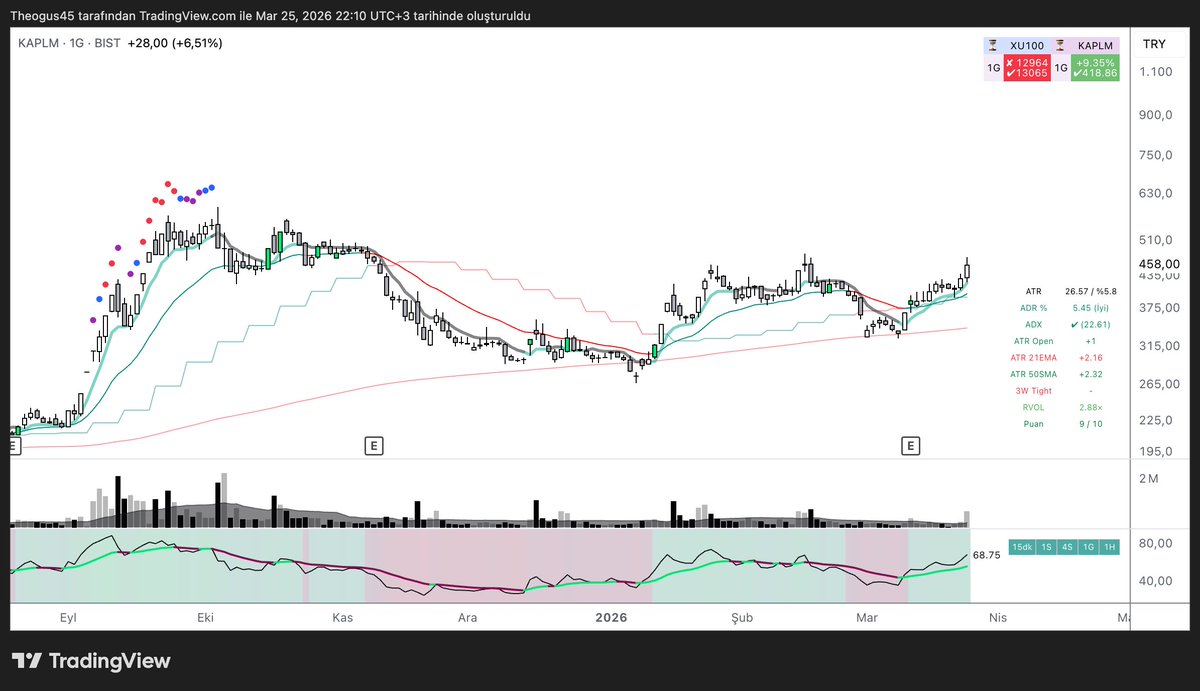Click the 2026 label on time axis
Screen dimensions: 1200x691
click(x=610, y=619)
